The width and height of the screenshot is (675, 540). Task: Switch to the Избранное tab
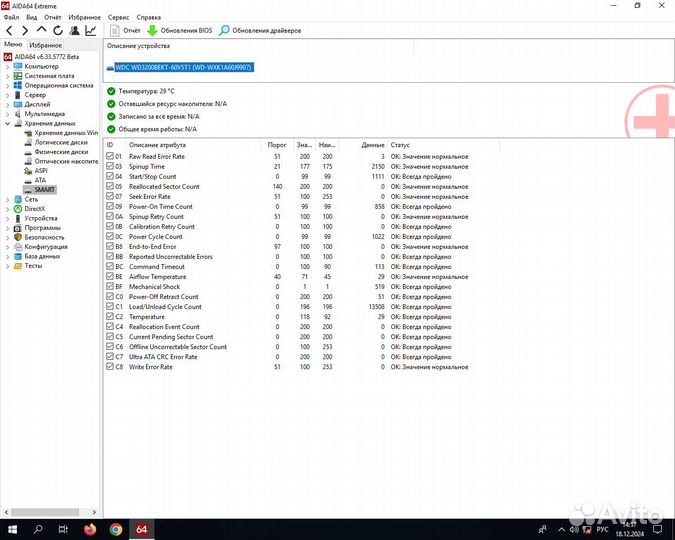[45, 45]
